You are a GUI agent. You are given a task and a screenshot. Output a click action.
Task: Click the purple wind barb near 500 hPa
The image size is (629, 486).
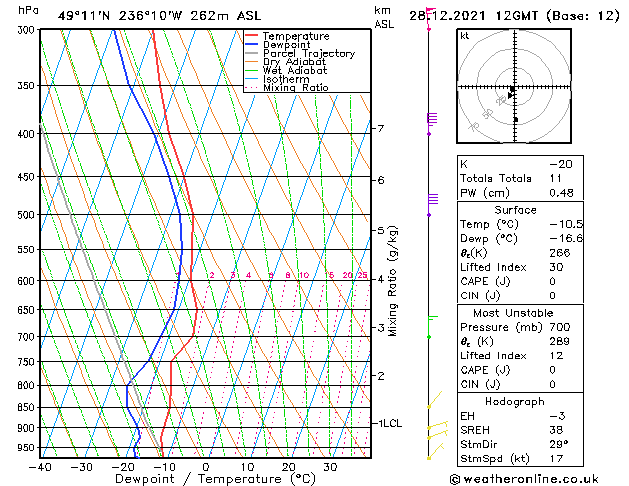coord(432,205)
